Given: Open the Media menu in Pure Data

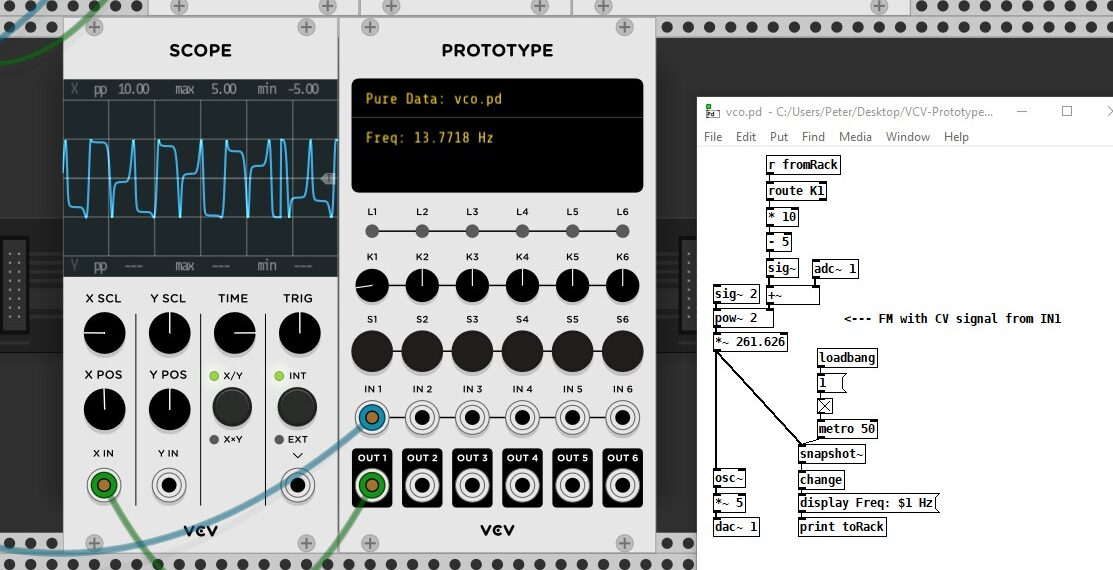Looking at the screenshot, I should click(x=855, y=137).
